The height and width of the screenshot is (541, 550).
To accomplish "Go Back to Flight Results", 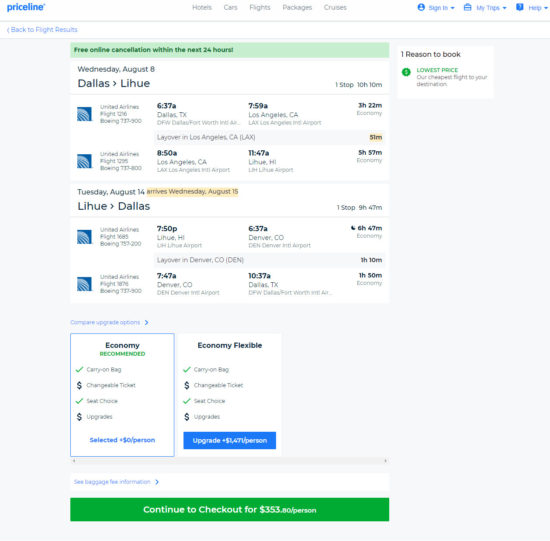I will pos(42,29).
